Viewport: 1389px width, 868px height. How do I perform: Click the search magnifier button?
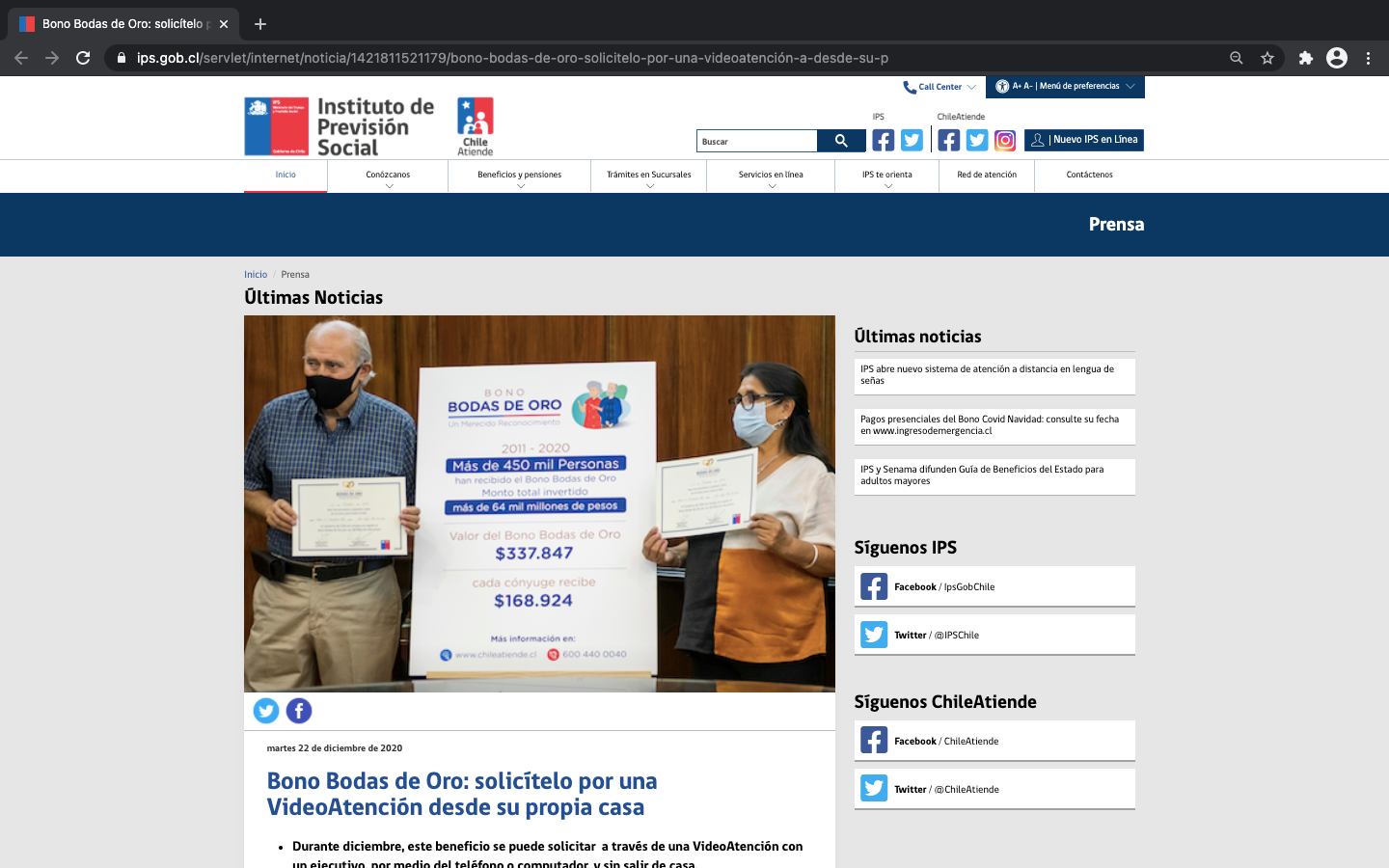(841, 141)
